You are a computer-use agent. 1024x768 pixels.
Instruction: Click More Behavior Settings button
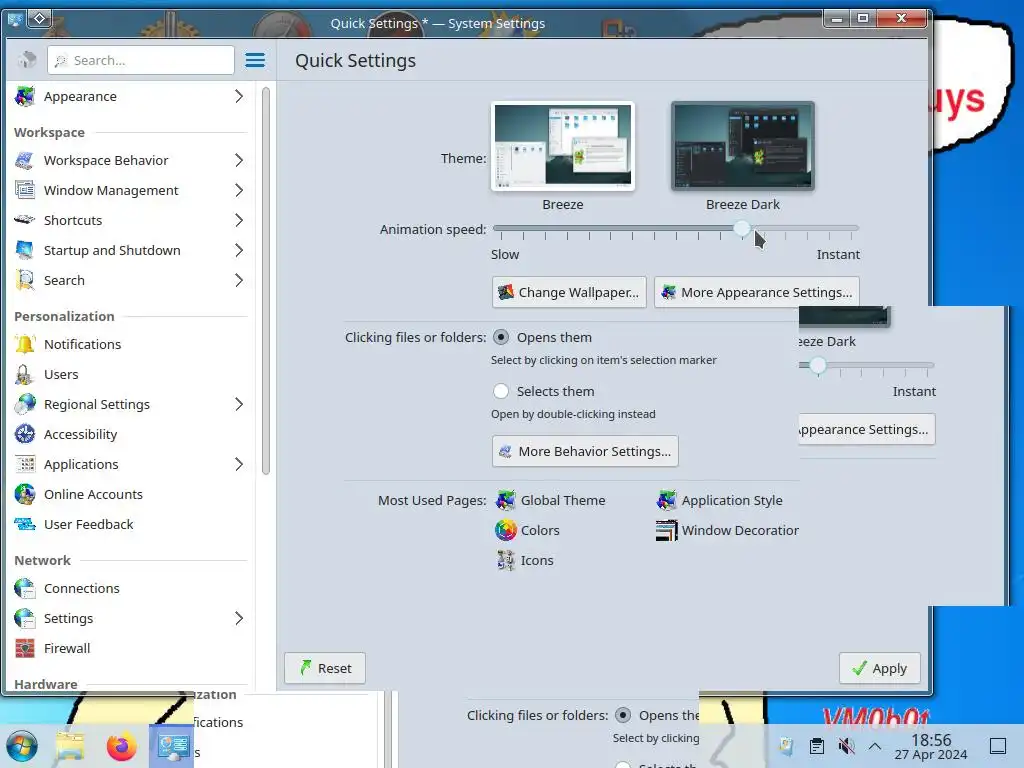[585, 451]
